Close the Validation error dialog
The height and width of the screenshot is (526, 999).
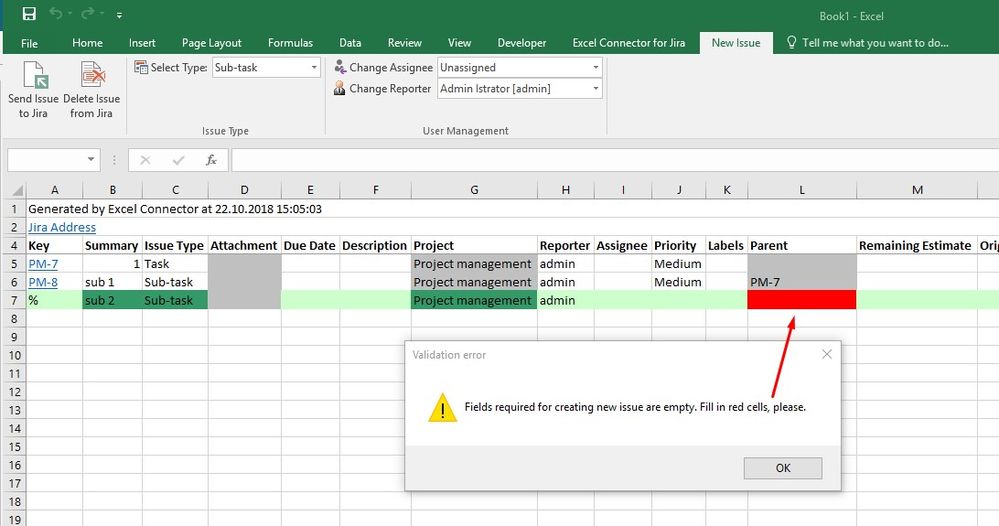point(827,354)
